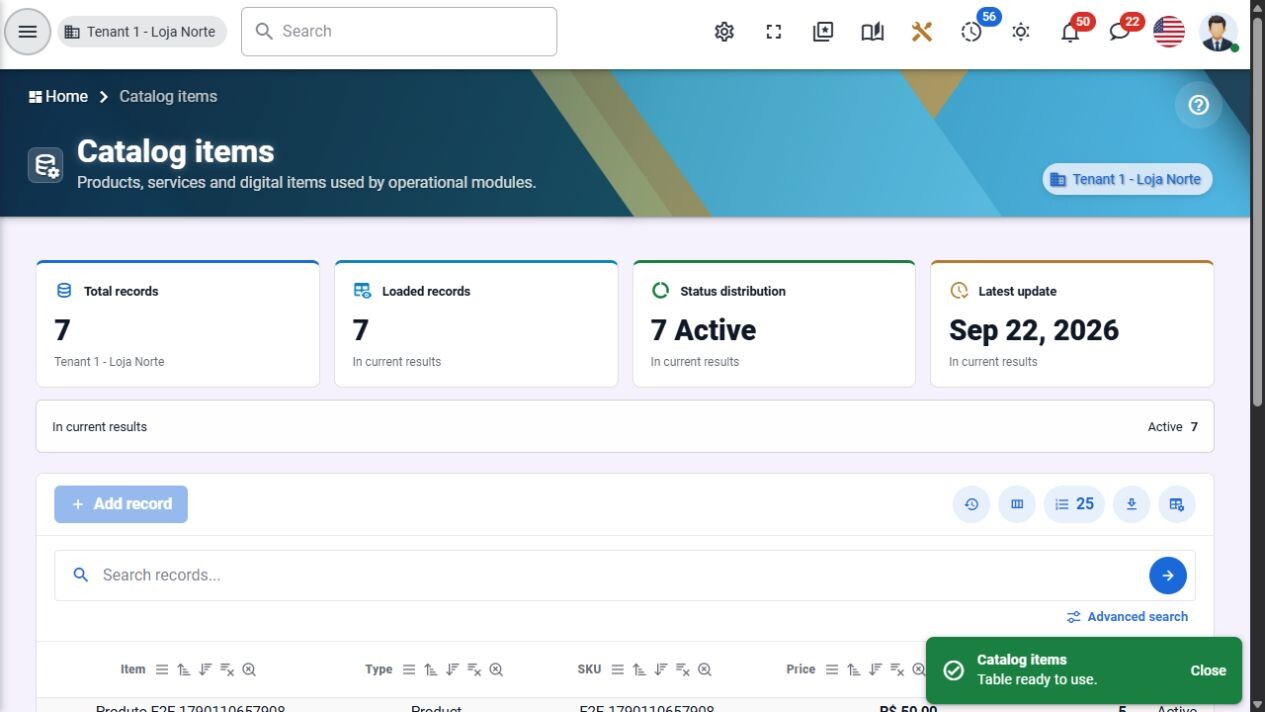Click the Latest update card
Viewport: 1265px width, 712px height.
click(x=1072, y=324)
